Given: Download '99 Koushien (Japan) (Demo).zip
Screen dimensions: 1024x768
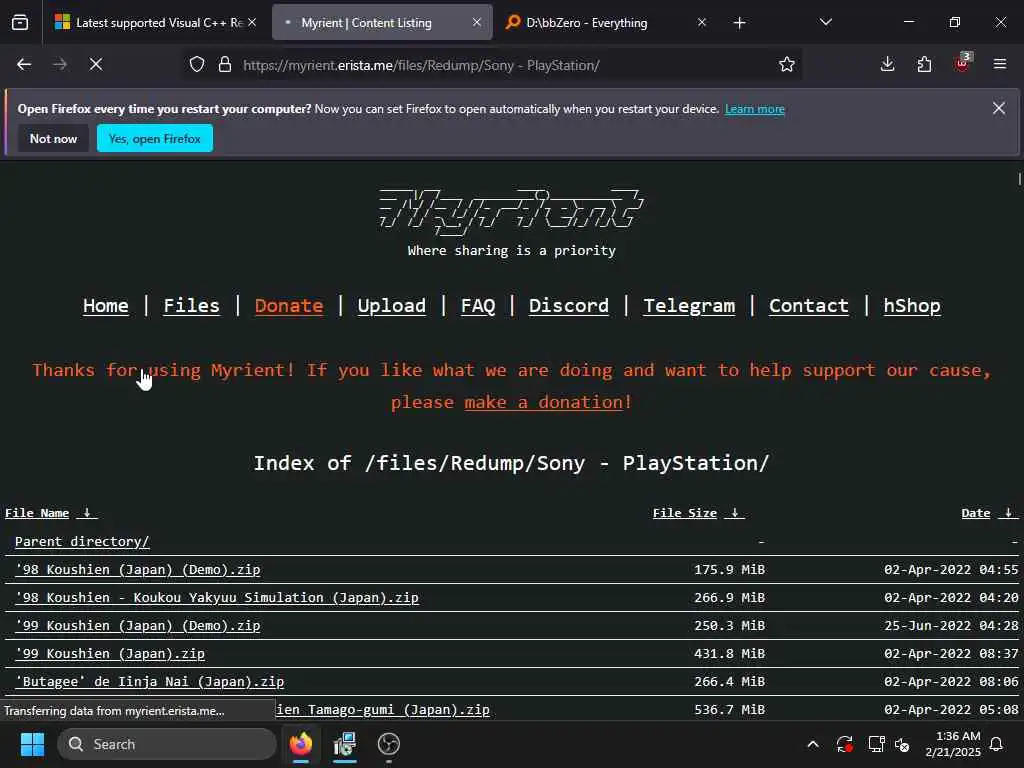Looking at the screenshot, I should [x=137, y=626].
